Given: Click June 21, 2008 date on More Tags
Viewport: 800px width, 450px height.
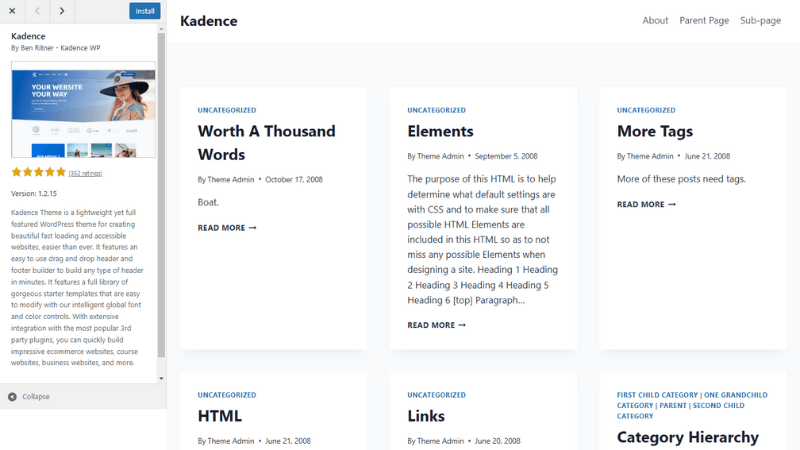Looking at the screenshot, I should (x=707, y=156).
